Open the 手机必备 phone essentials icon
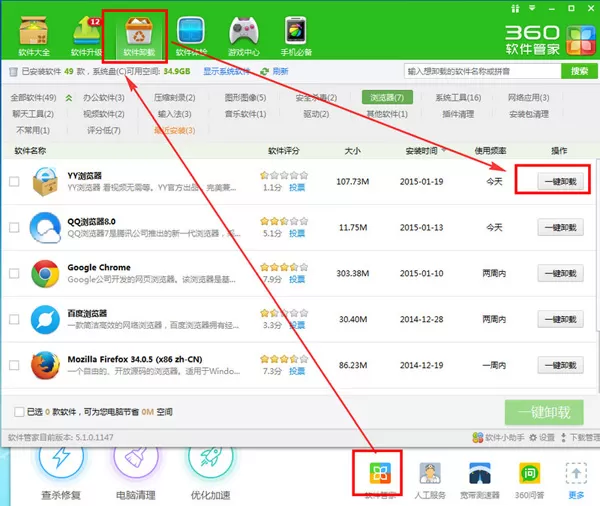 pos(296,36)
